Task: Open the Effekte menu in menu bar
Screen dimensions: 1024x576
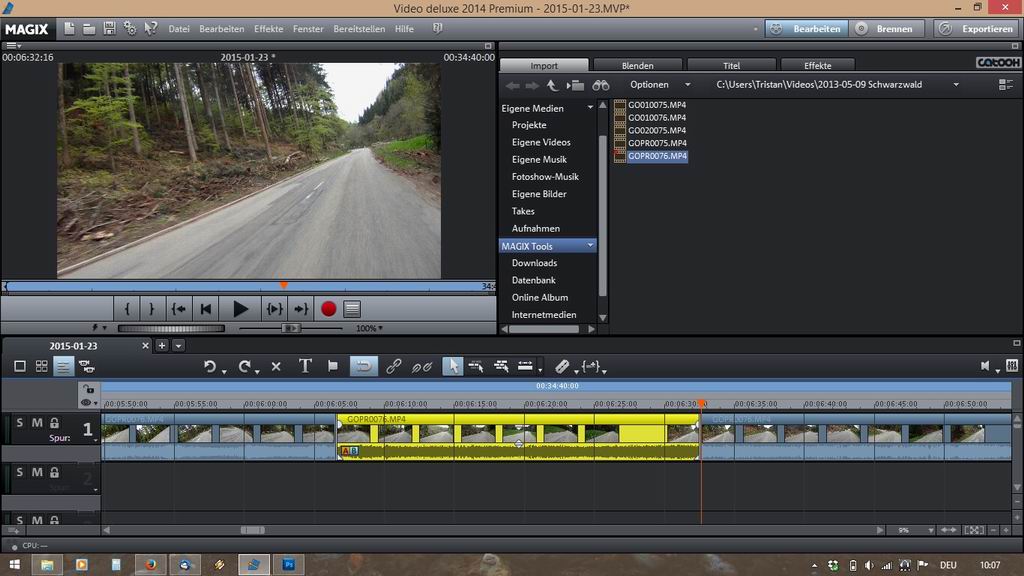Action: [x=268, y=29]
